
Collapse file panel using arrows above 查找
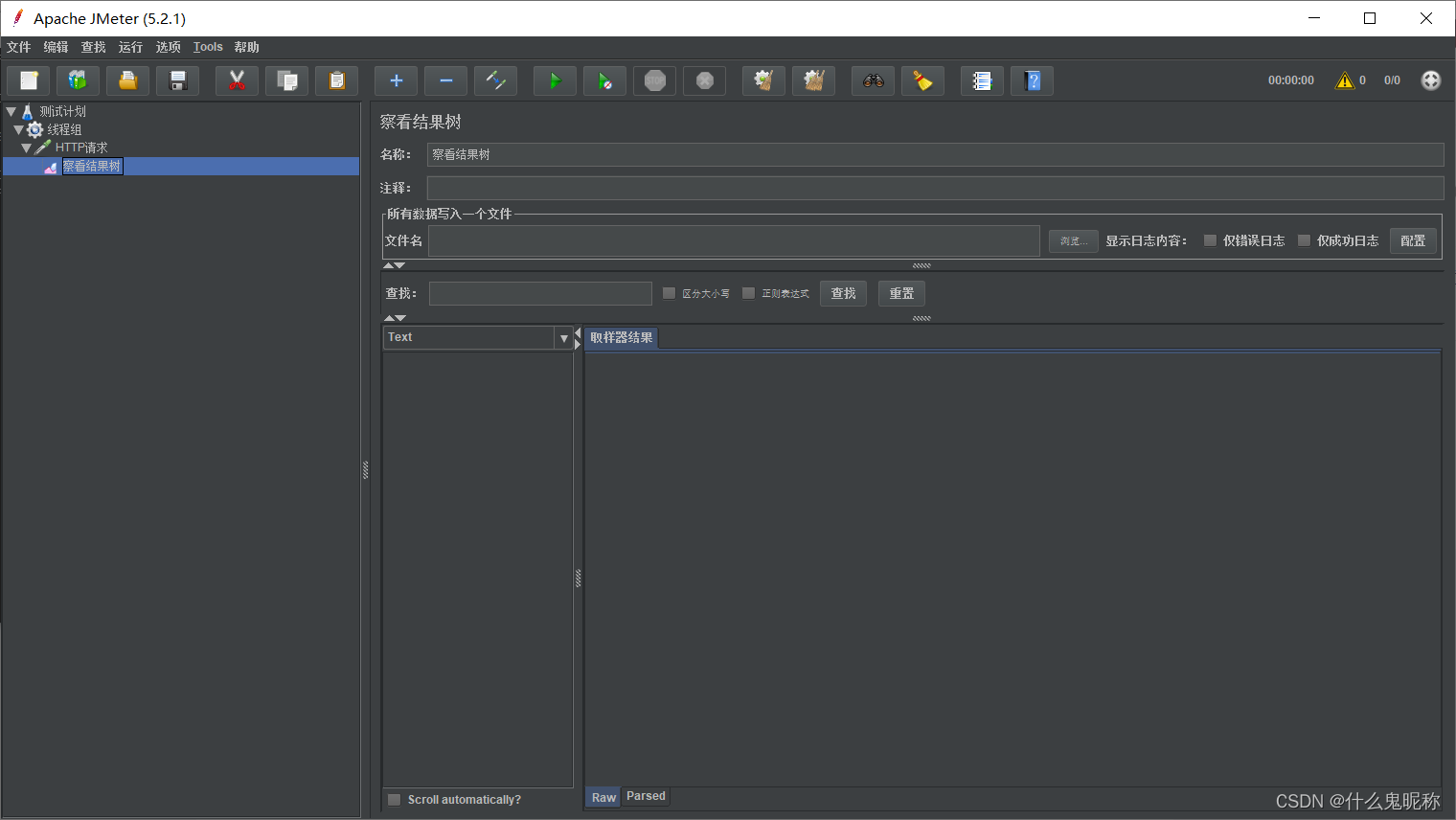(395, 265)
